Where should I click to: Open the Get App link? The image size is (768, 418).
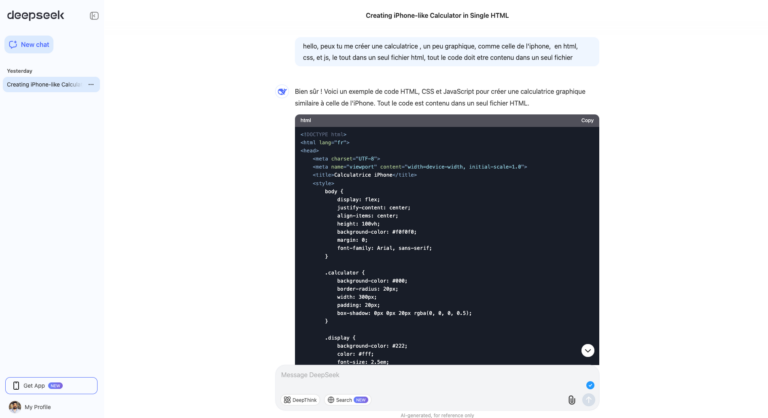[51, 386]
